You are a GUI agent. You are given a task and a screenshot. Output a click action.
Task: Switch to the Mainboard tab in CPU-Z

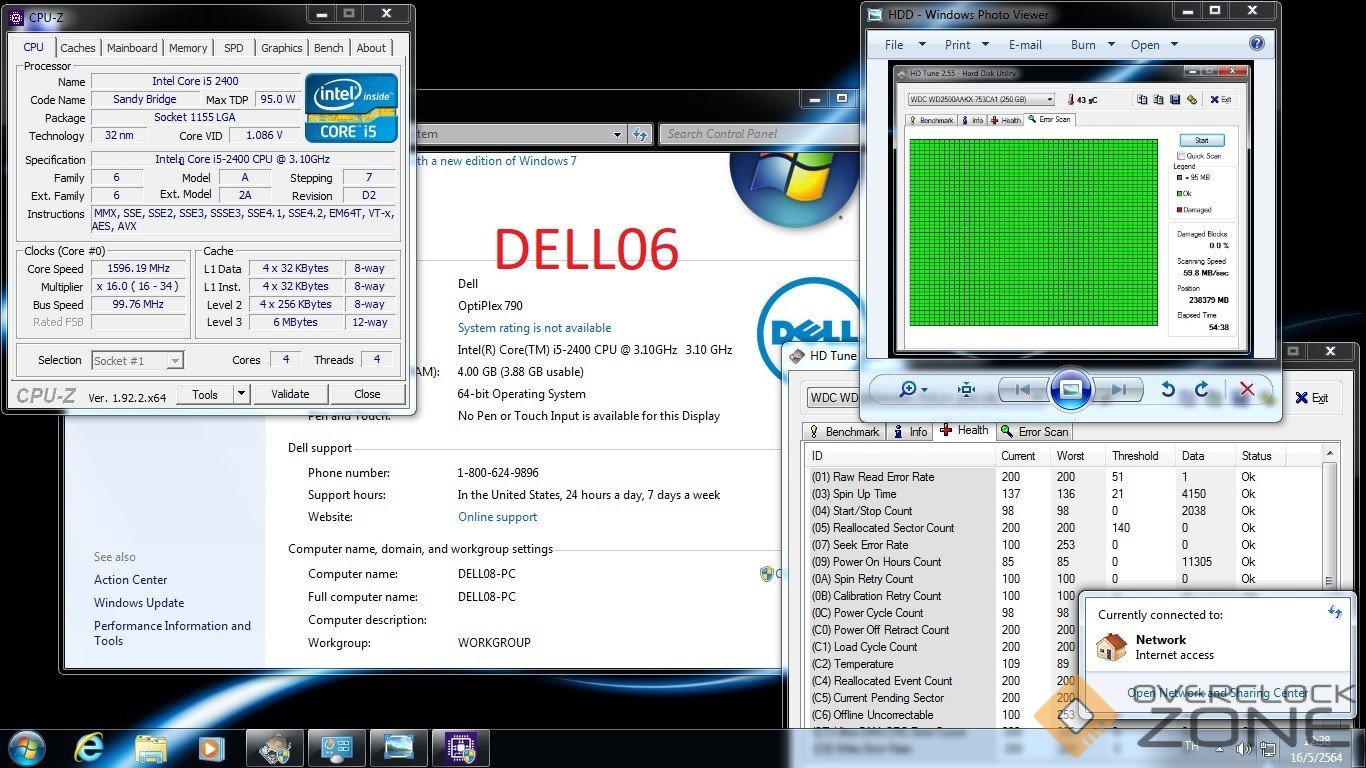132,48
